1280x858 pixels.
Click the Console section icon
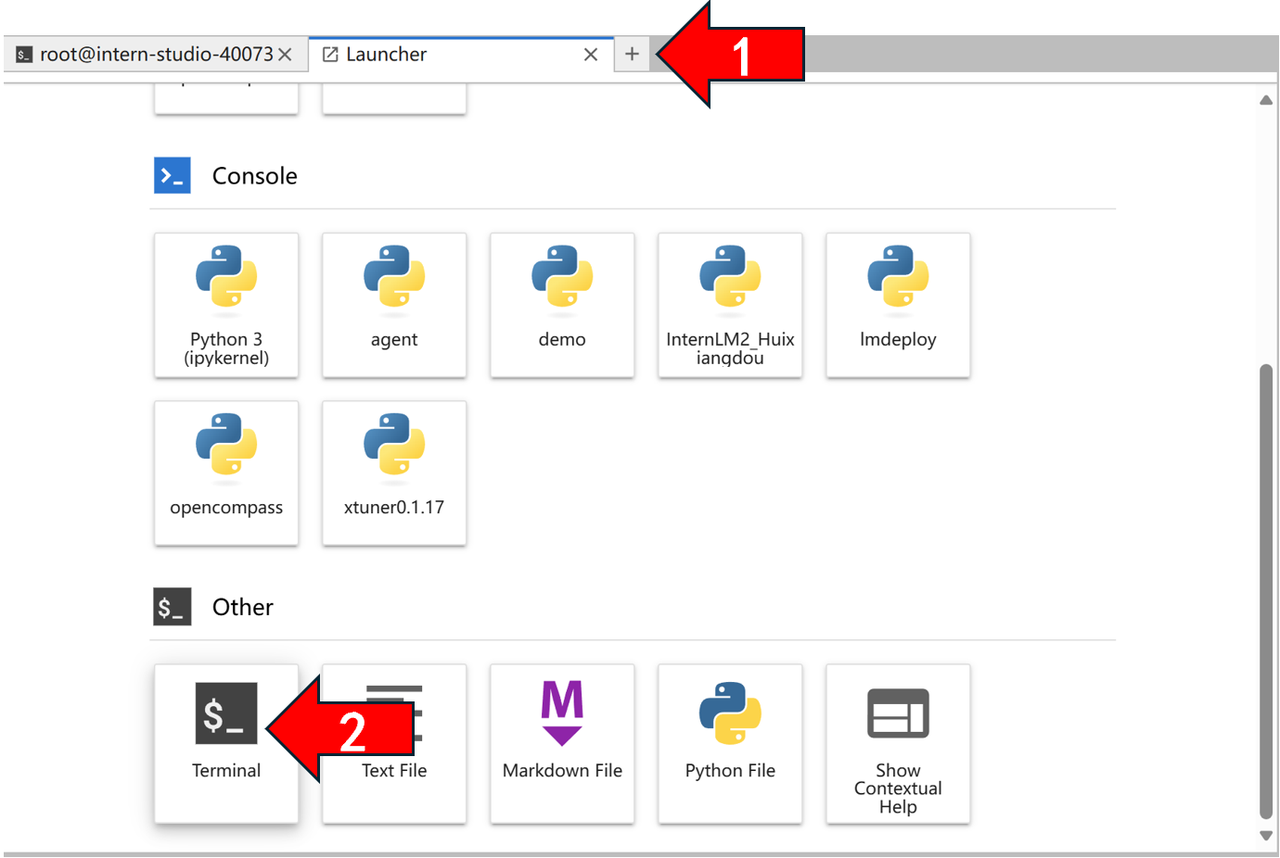pos(172,176)
